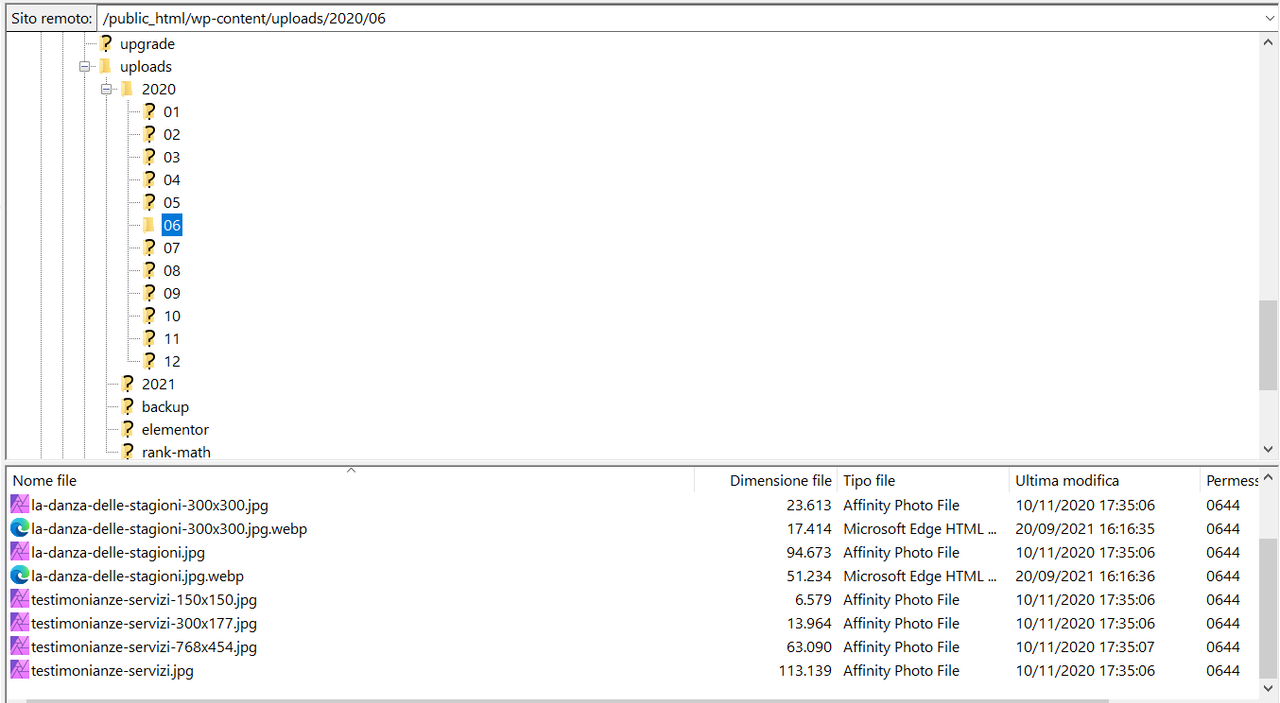The height and width of the screenshot is (703, 1280).
Task: Click Affinity icon of la-danza-delle-stagioni-300x300.jpg
Action: [20, 505]
